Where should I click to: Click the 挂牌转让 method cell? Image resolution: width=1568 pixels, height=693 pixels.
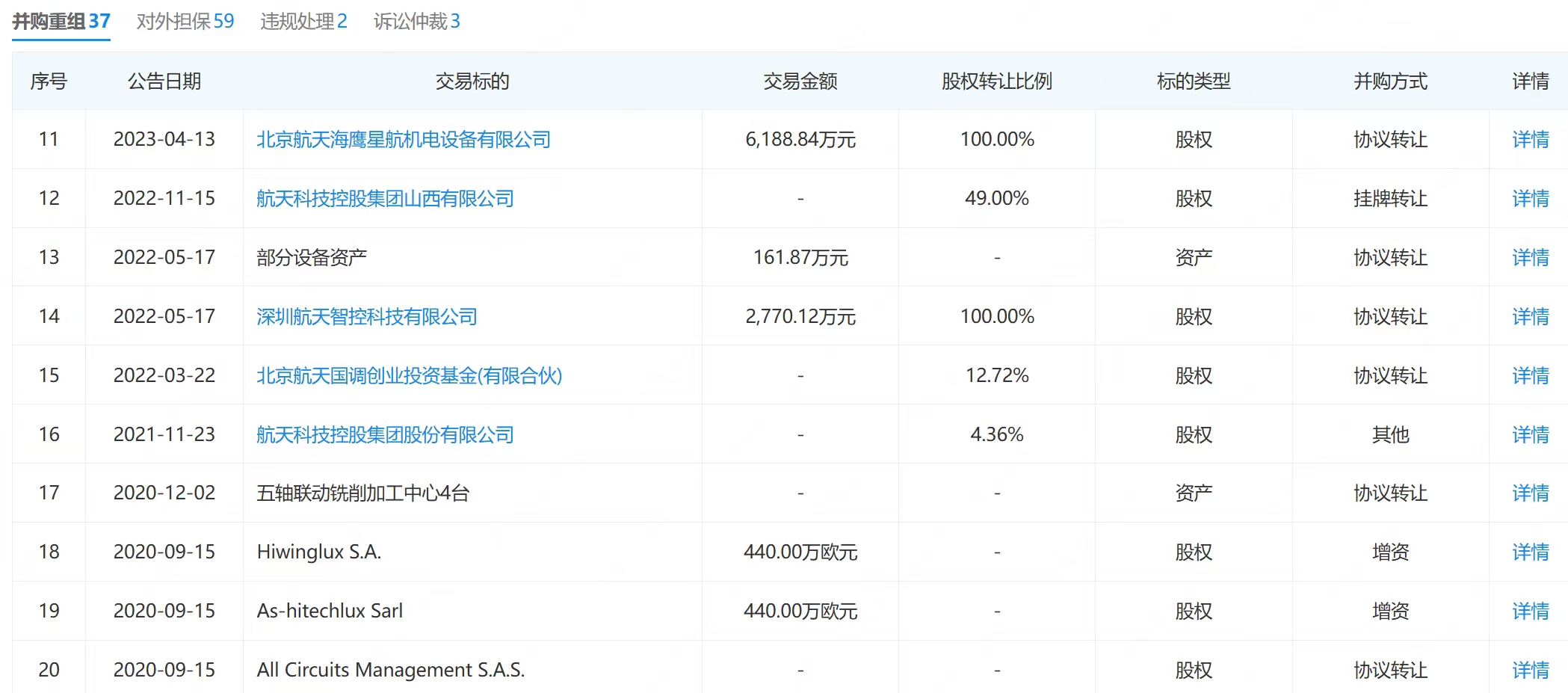[x=1390, y=199]
